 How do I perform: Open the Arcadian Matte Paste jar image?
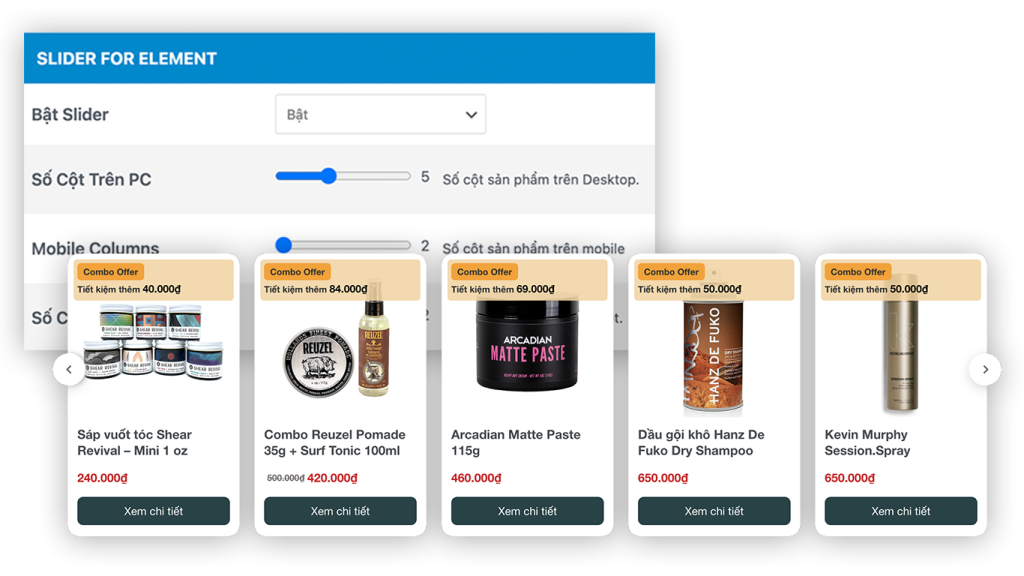[x=528, y=345]
